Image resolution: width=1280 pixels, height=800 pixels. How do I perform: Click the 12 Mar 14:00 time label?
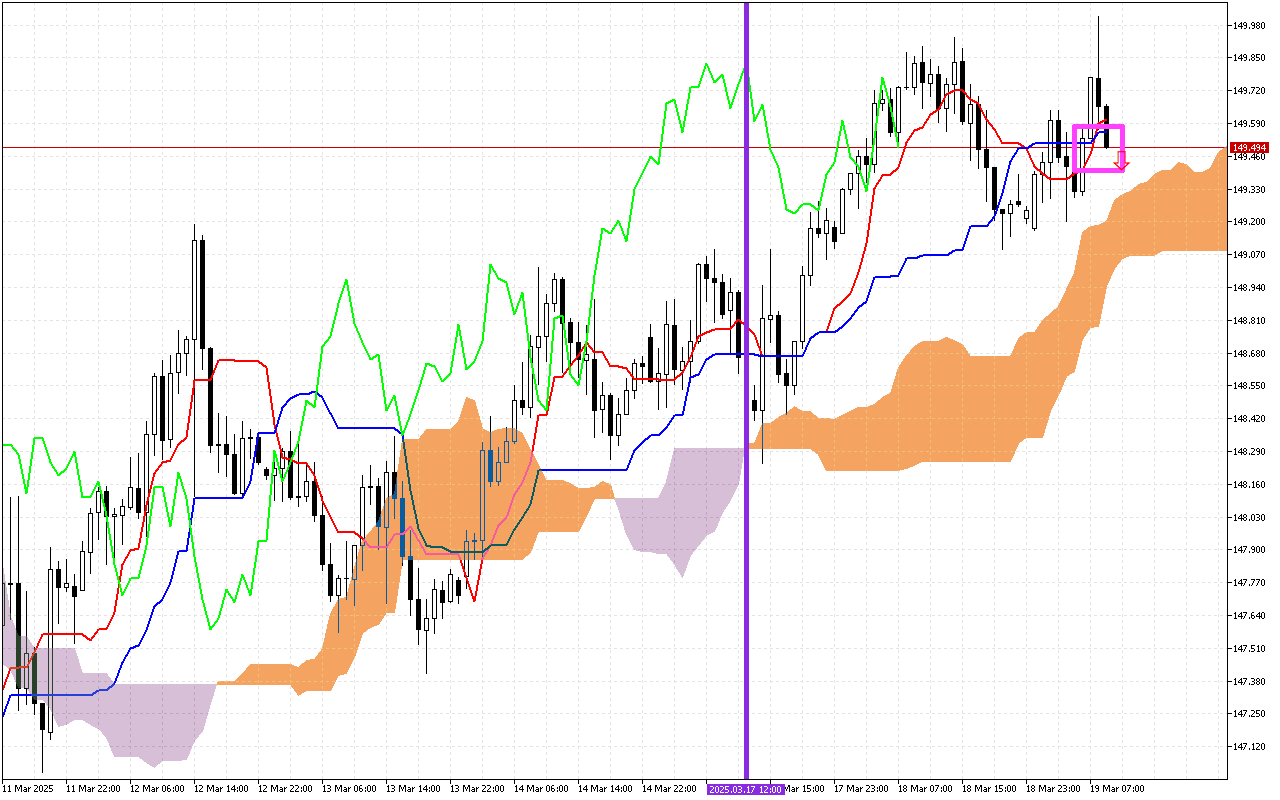click(x=221, y=789)
